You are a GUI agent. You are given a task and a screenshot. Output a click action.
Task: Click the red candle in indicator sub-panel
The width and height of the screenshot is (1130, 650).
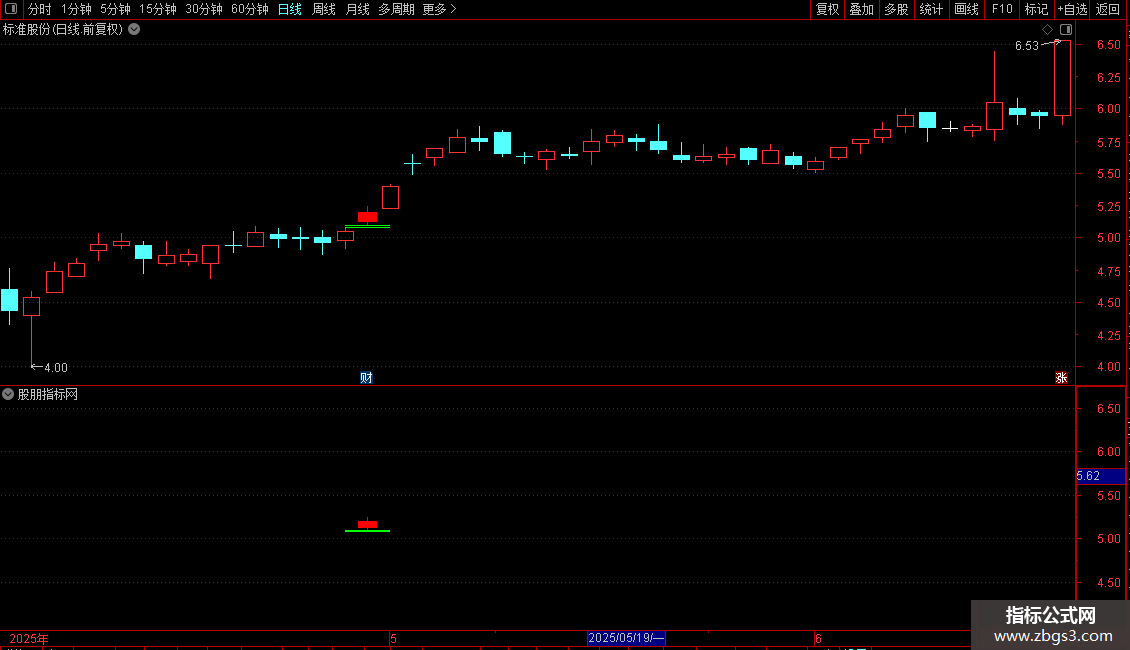pos(368,524)
